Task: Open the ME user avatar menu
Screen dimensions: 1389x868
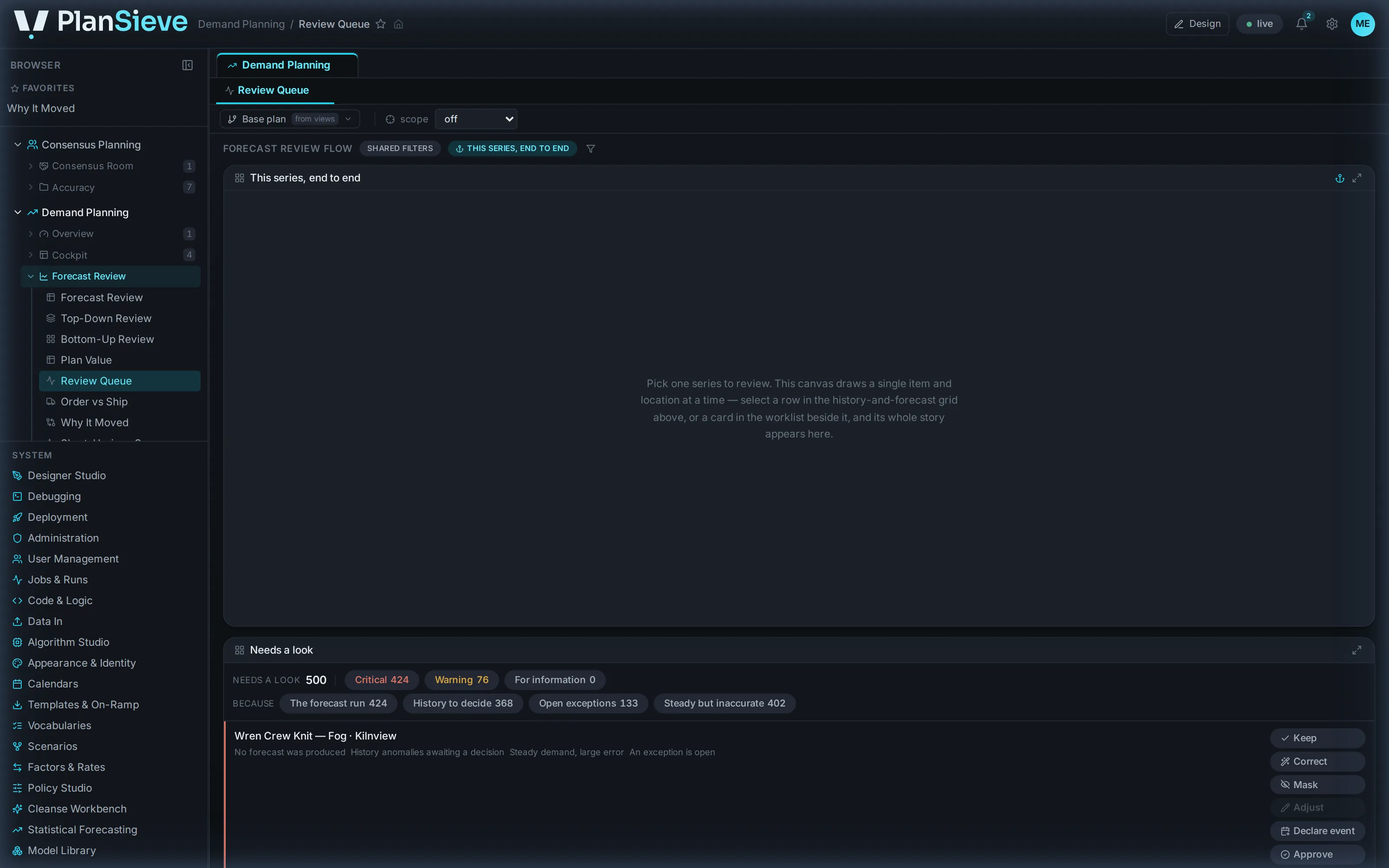Action: (1363, 23)
